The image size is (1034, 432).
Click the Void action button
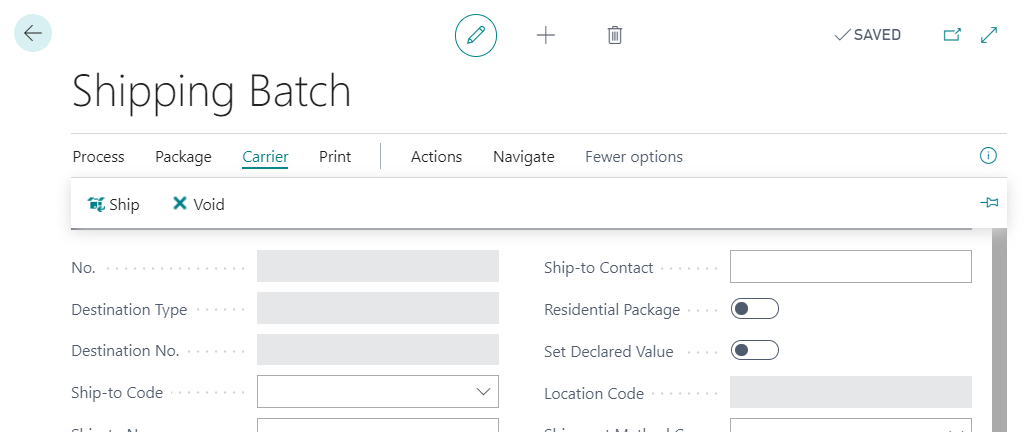click(x=198, y=204)
